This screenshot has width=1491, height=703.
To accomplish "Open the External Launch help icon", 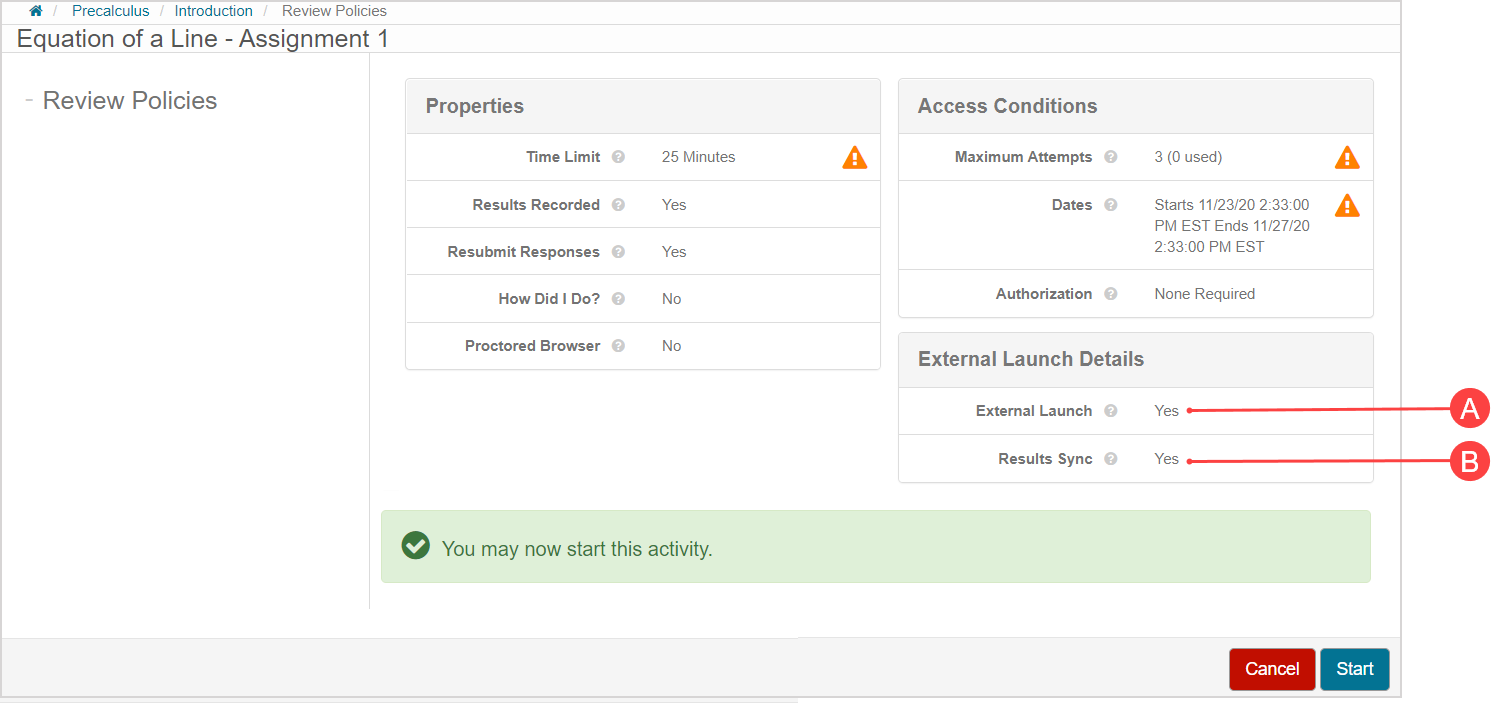I will click(x=1112, y=411).
